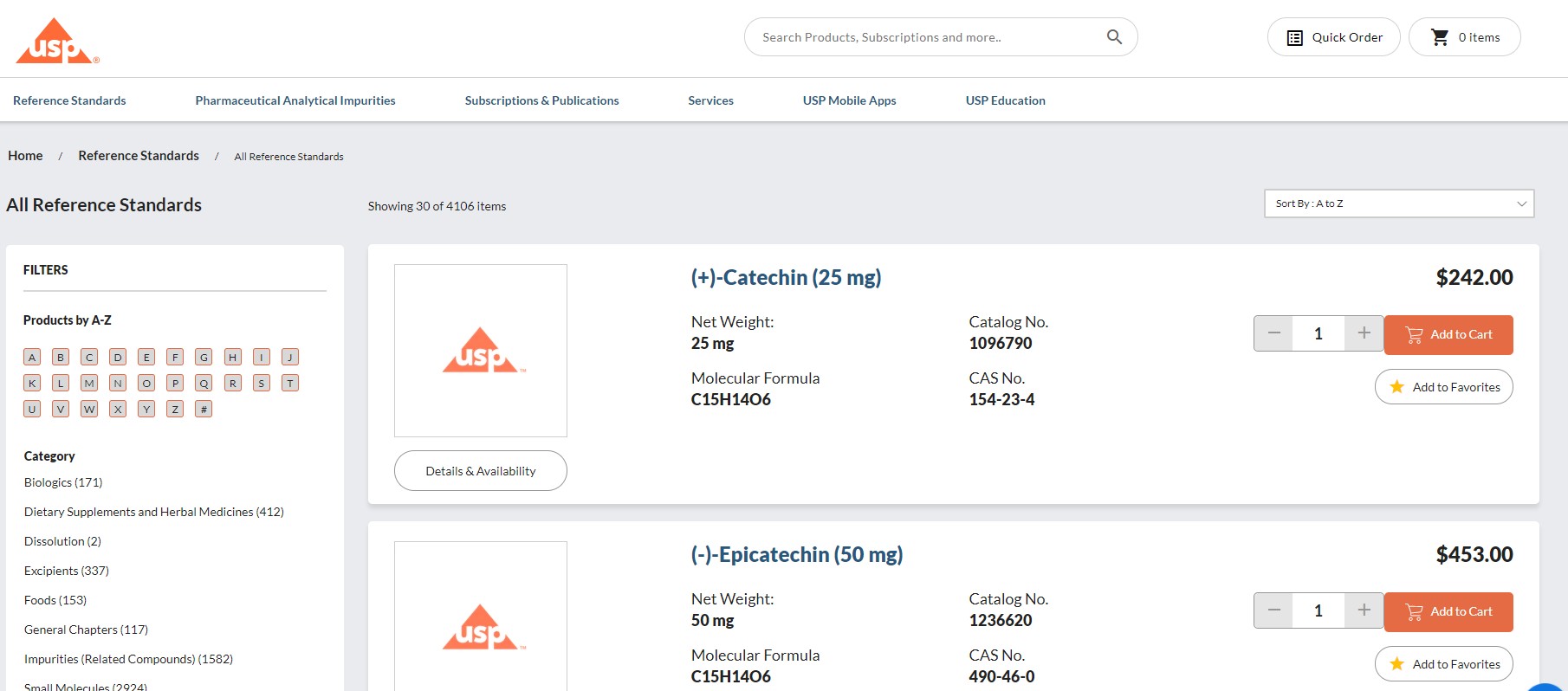Screen dimensions: 1568x691
Task: Add (-)-Epicatechin to Favorites
Action: pos(1443,664)
